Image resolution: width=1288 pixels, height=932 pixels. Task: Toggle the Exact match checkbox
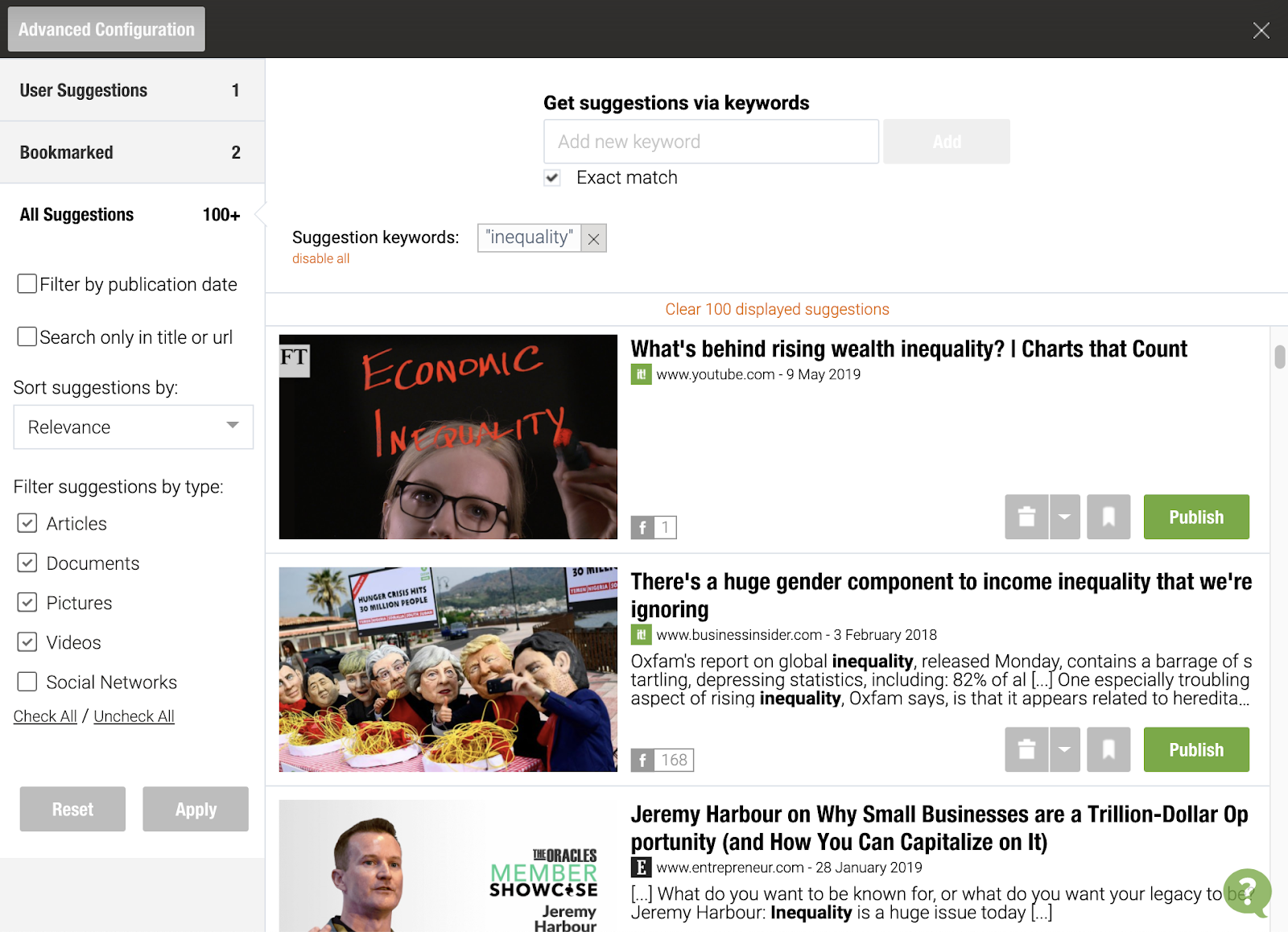pos(552,178)
